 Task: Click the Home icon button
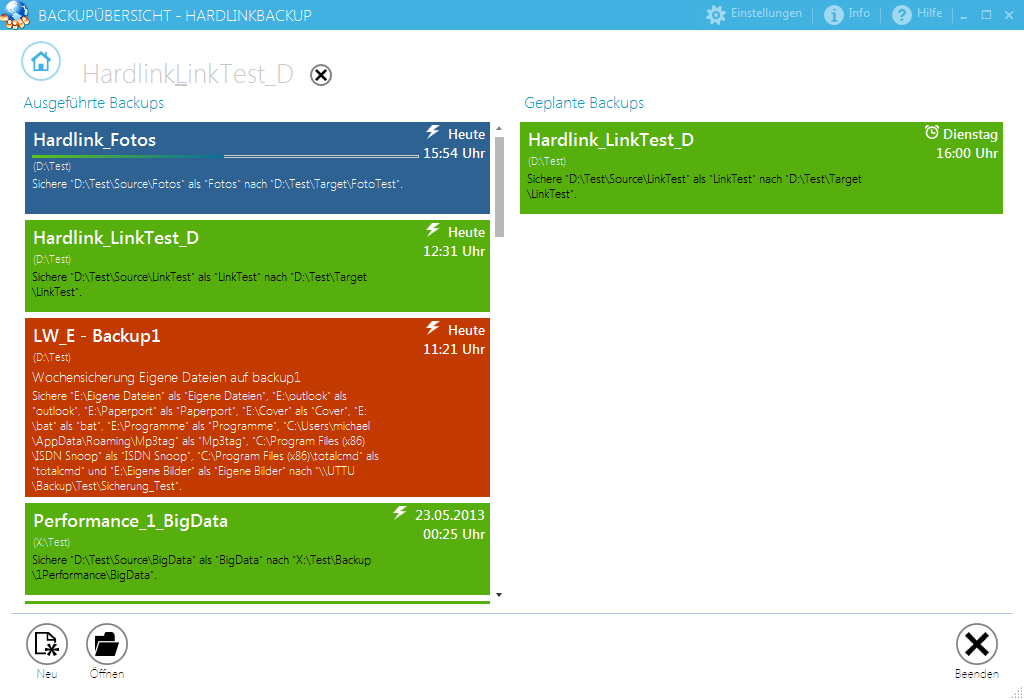[x=41, y=61]
